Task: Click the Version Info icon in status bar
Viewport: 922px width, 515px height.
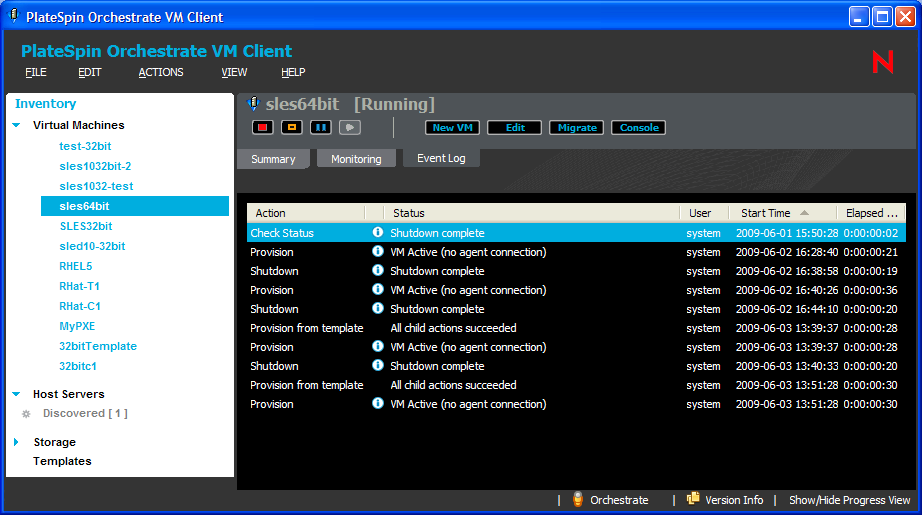Action: [693, 499]
